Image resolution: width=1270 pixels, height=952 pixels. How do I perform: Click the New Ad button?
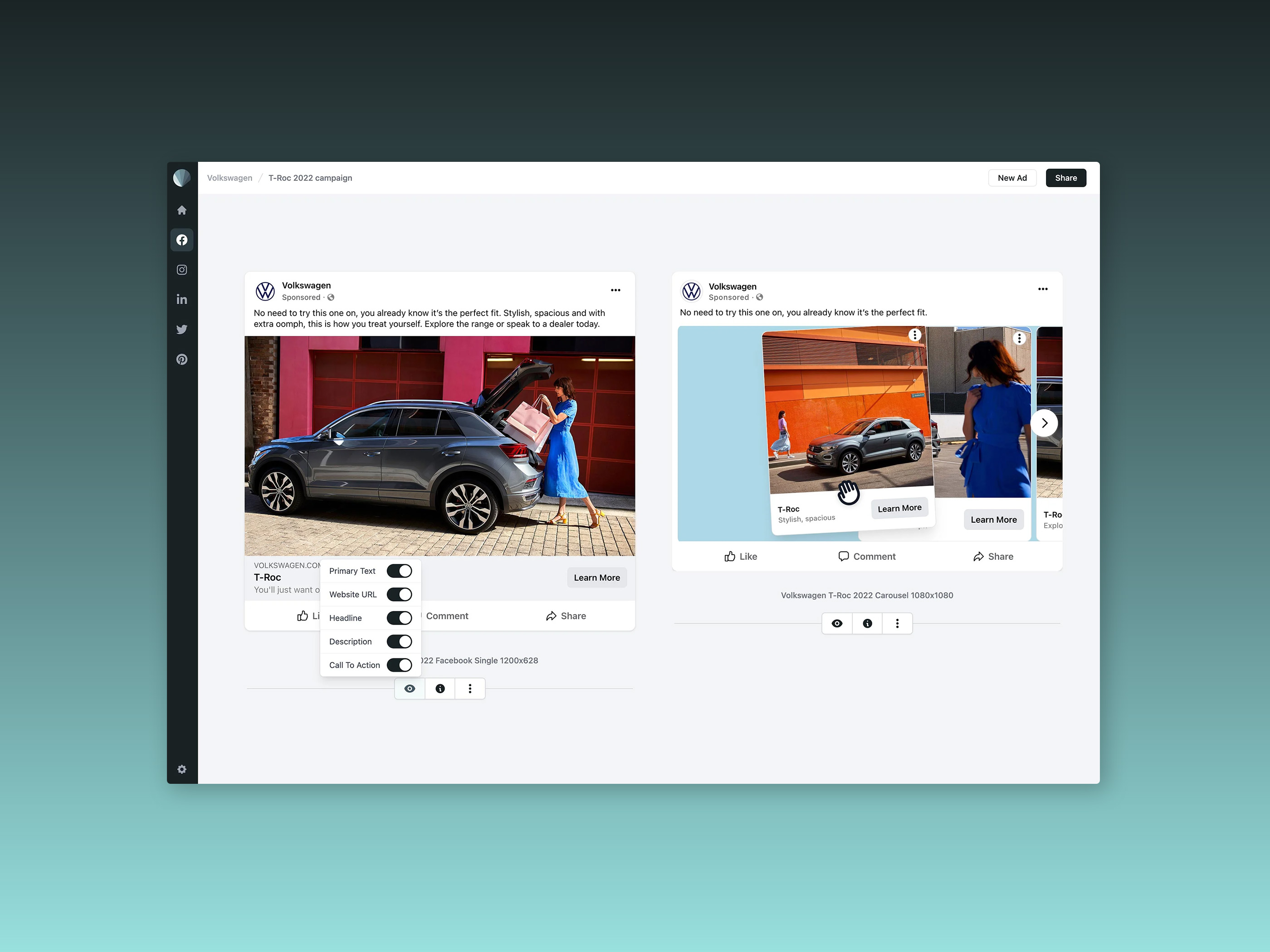(x=1011, y=178)
